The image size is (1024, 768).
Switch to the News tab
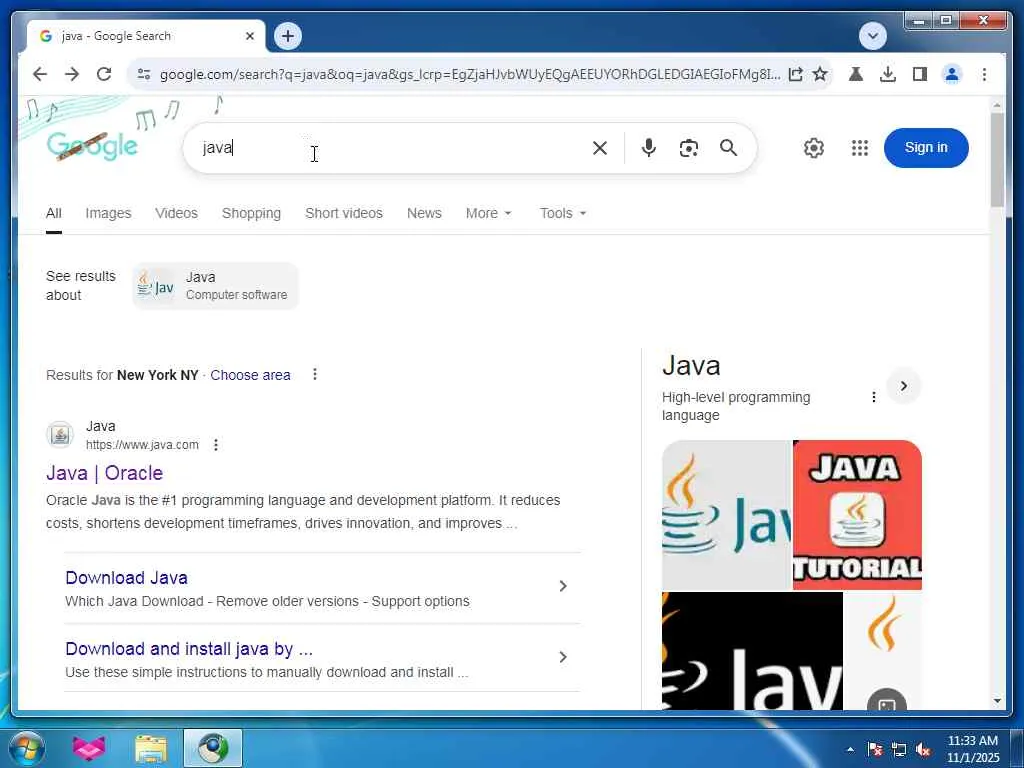(424, 214)
